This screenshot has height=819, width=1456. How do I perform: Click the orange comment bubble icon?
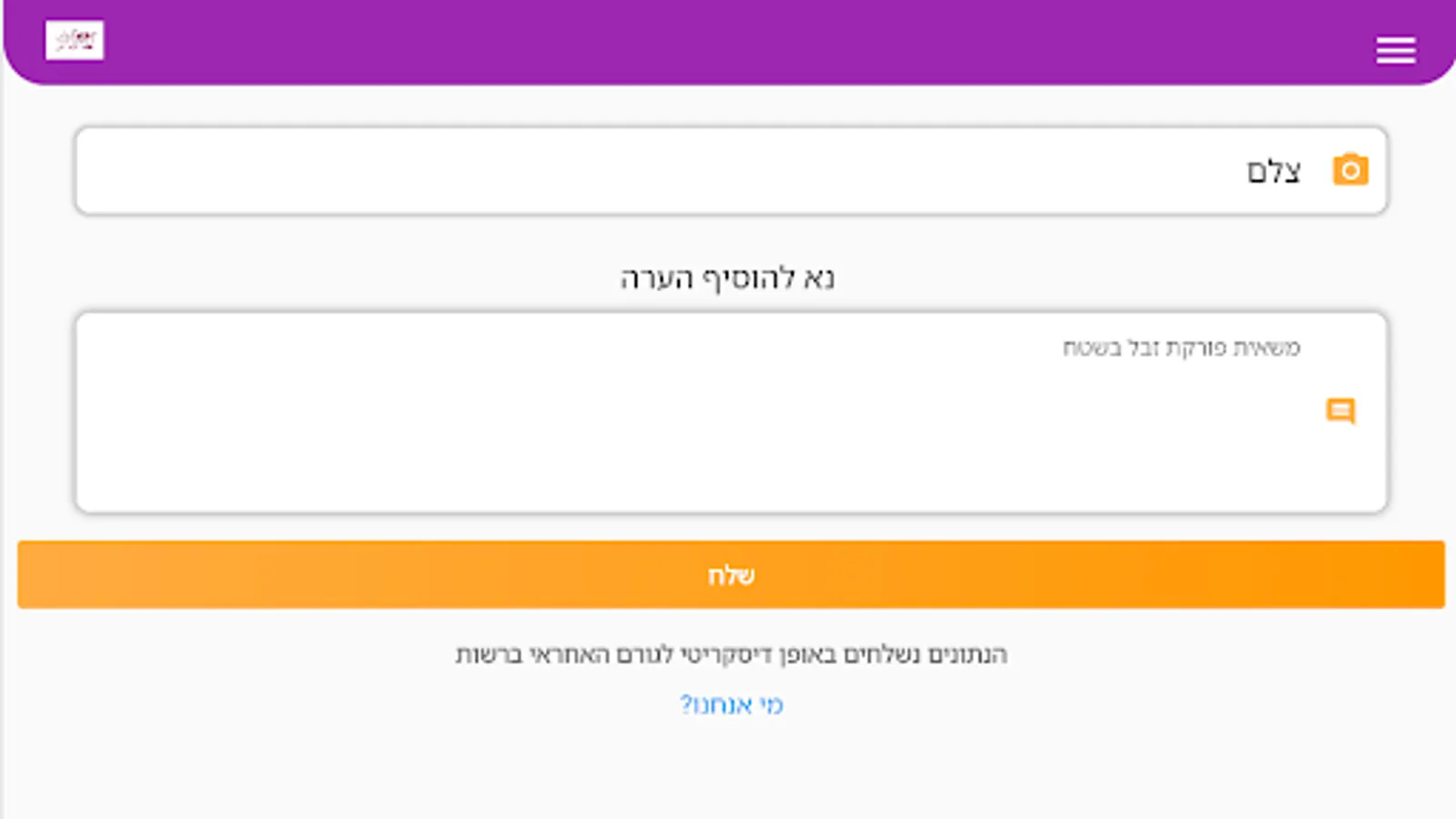point(1340,411)
